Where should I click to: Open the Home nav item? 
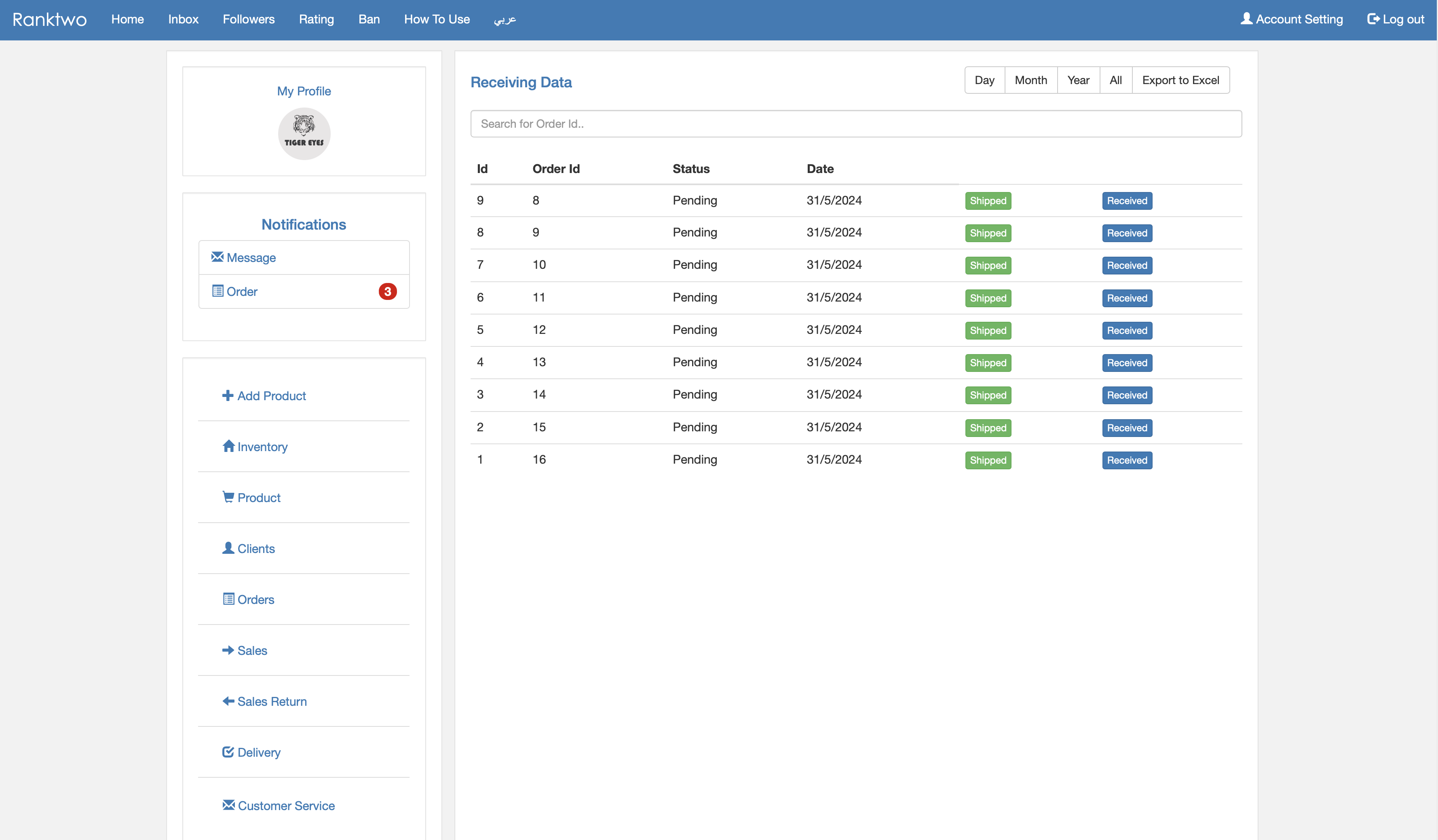click(x=127, y=19)
